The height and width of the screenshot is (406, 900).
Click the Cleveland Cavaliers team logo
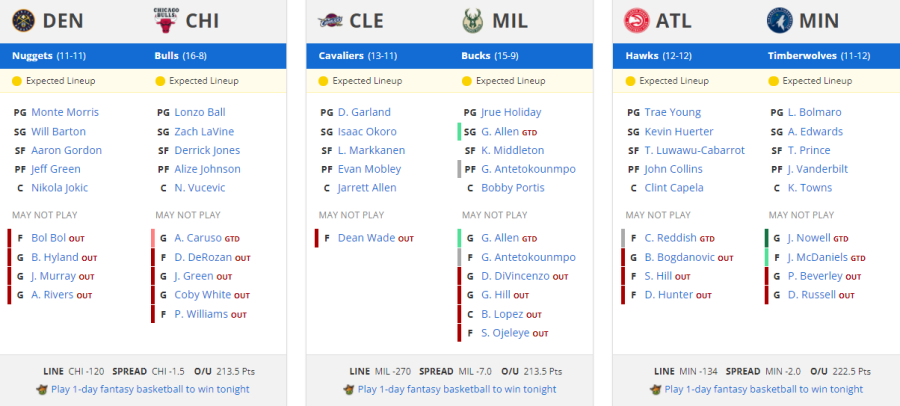[331, 21]
